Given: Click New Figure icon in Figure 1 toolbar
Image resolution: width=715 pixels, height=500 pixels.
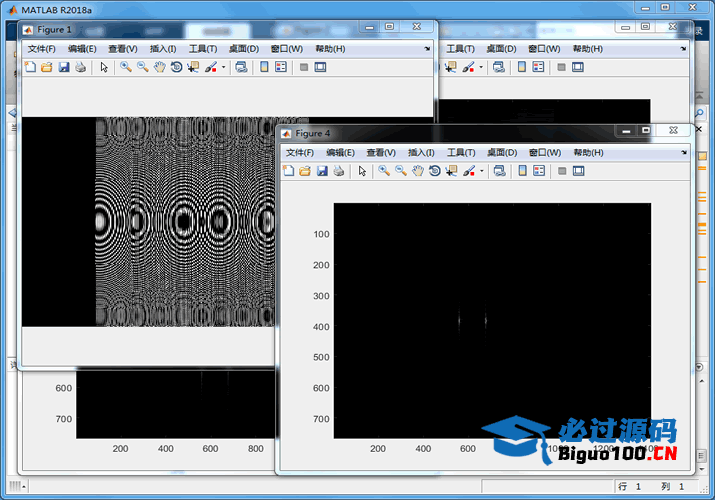Looking at the screenshot, I should pos(30,67).
